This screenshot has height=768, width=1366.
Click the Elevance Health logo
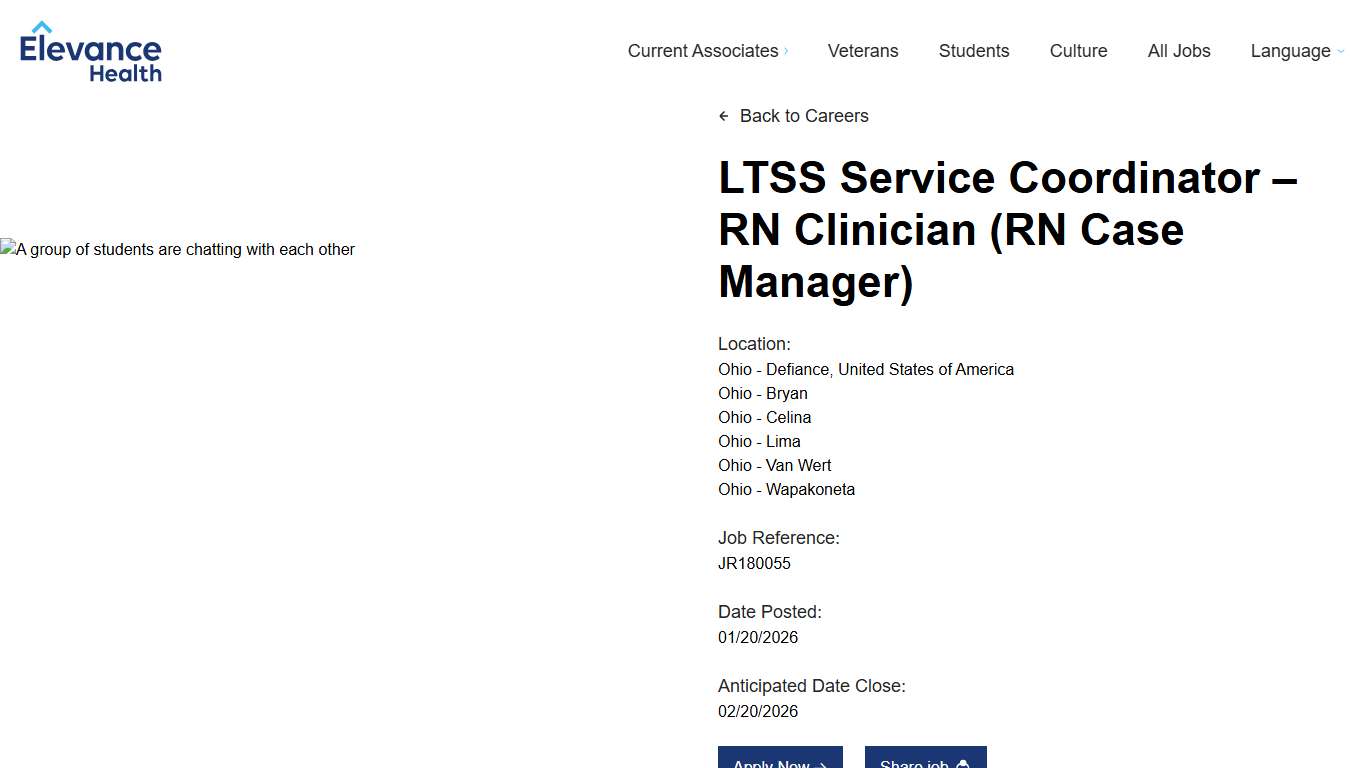click(90, 50)
